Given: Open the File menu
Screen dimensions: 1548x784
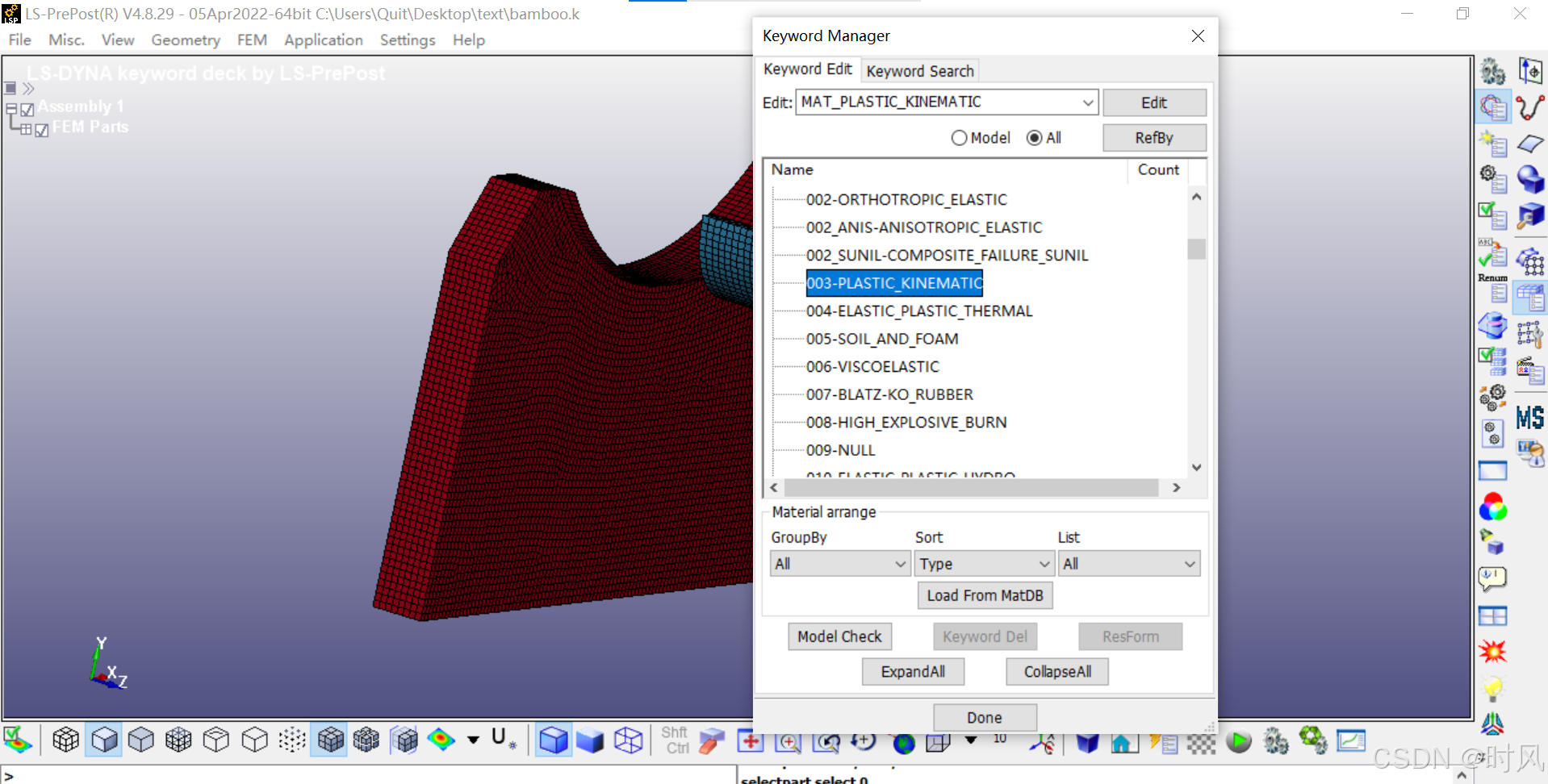Looking at the screenshot, I should click(x=19, y=40).
